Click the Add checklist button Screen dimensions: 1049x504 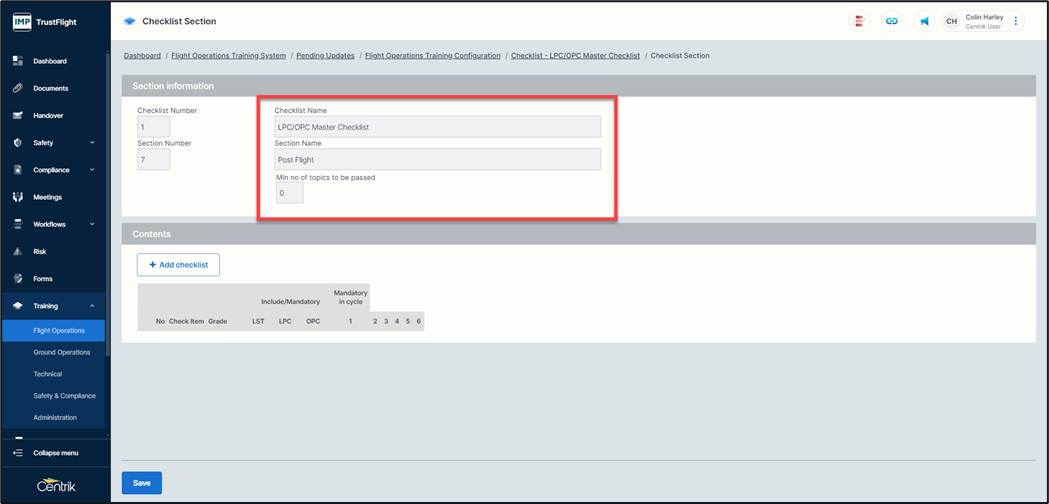[178, 265]
